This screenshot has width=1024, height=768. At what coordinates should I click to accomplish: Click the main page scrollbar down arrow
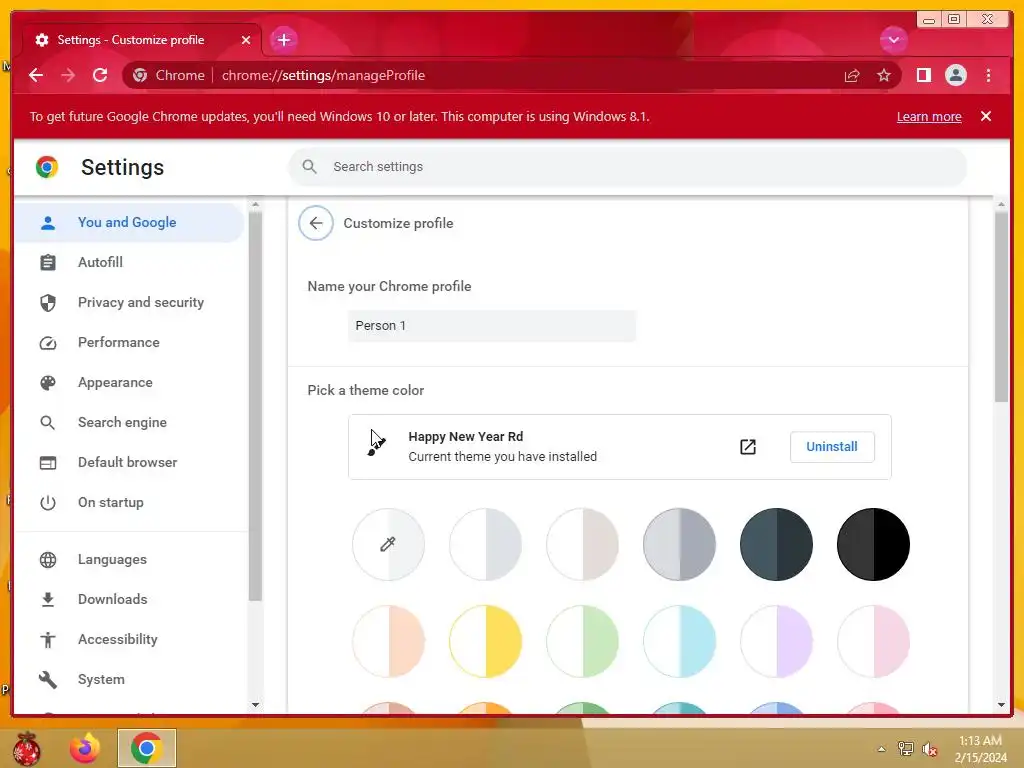click(x=1001, y=705)
